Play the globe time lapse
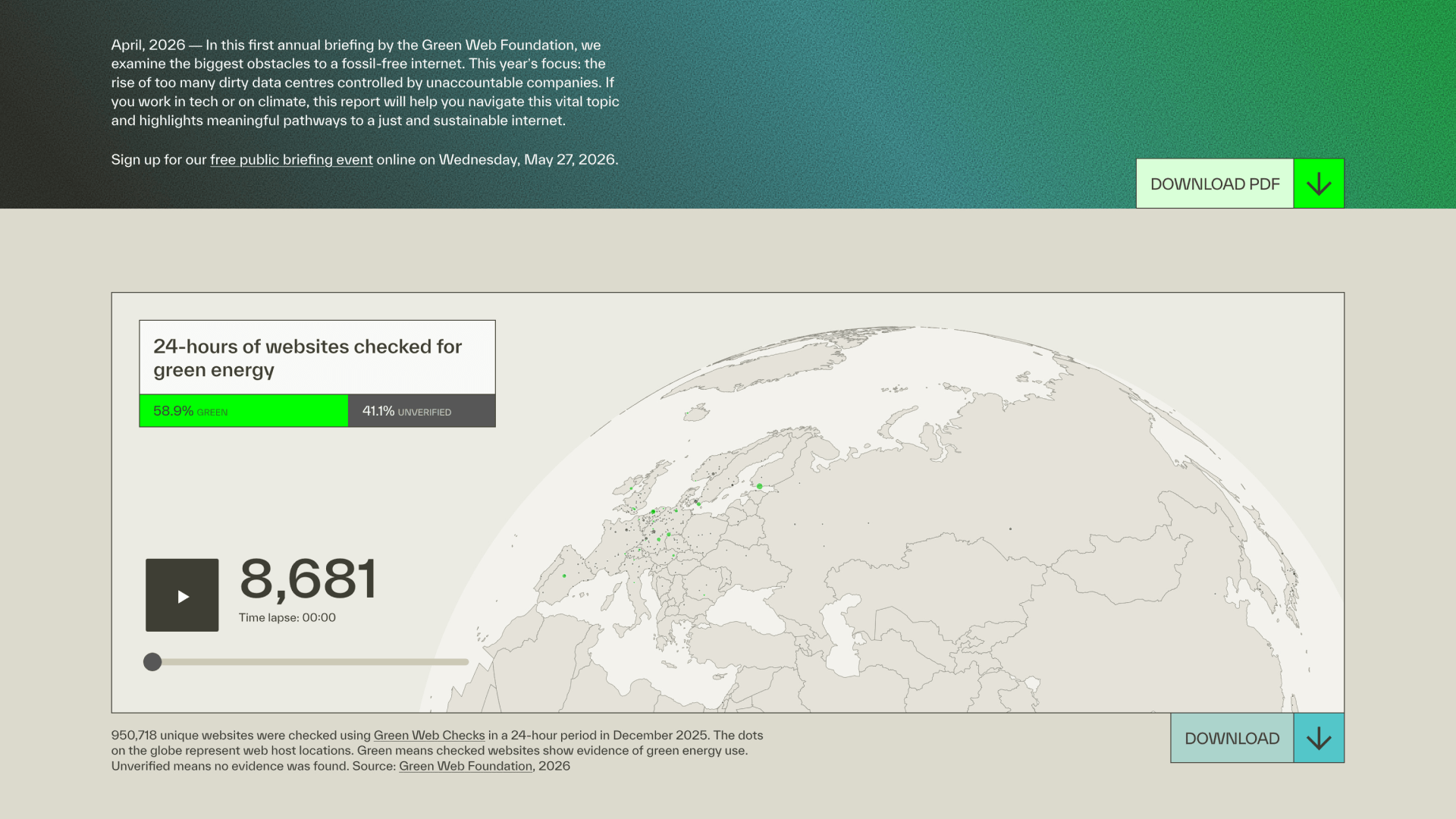 click(182, 595)
